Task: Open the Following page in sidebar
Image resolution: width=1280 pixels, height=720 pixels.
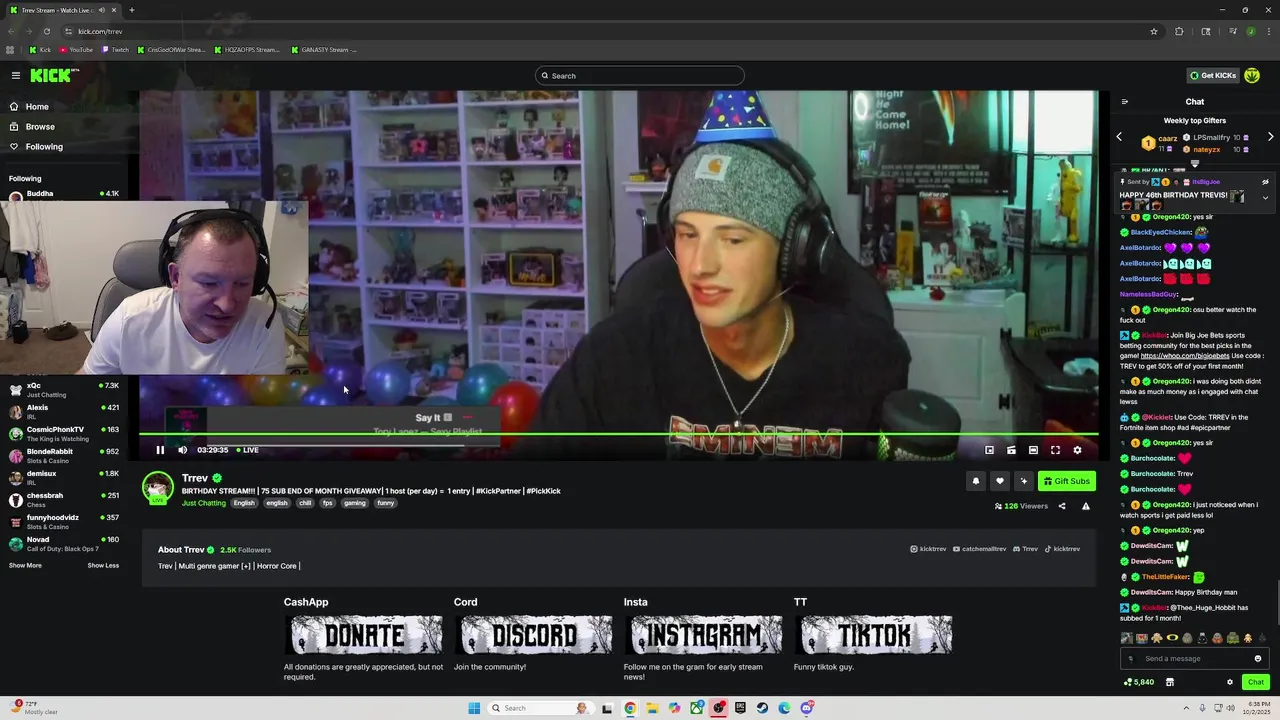Action: pos(44,147)
